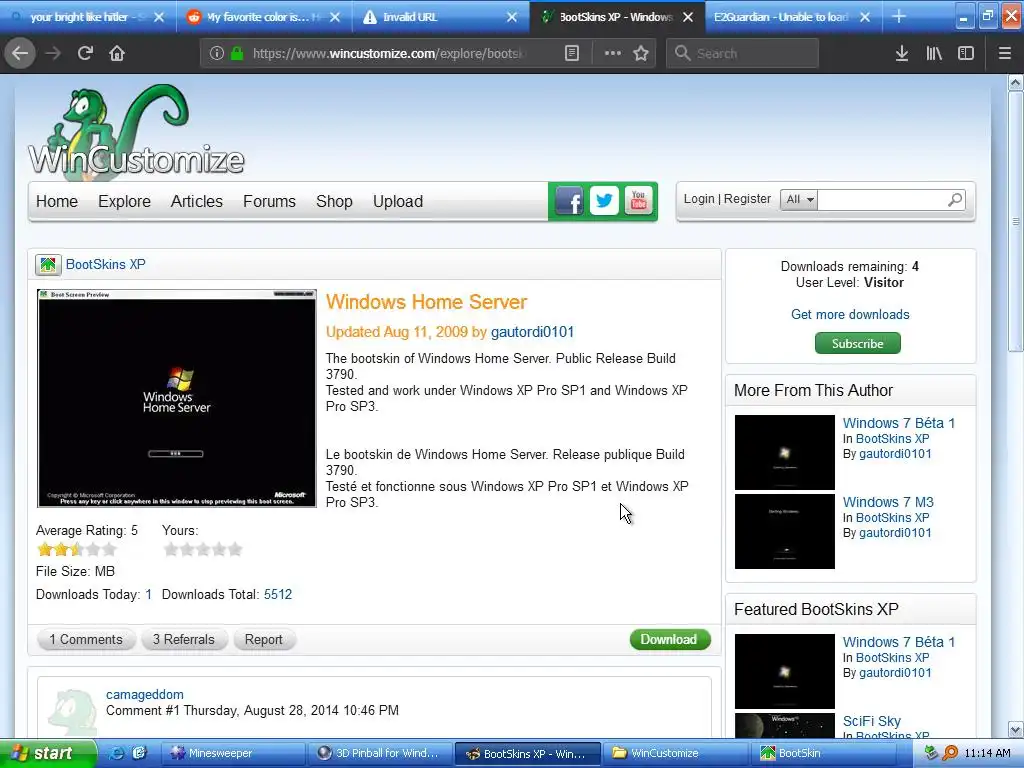Open the Library icon in toolbar
Image resolution: width=1024 pixels, height=768 pixels.
coord(934,54)
